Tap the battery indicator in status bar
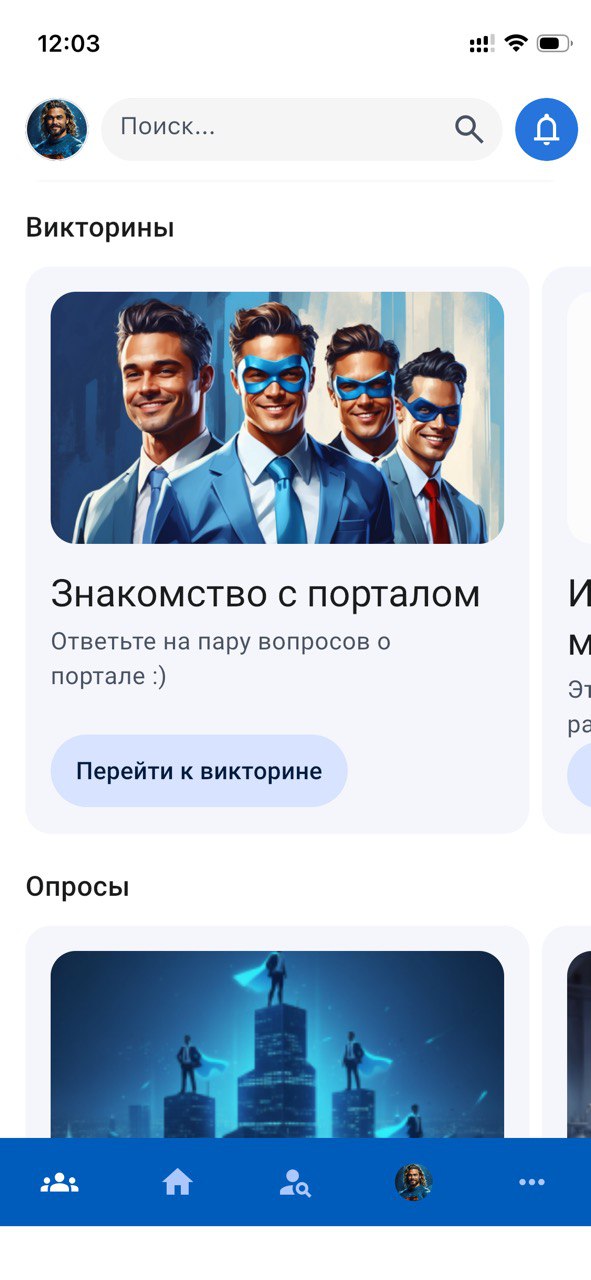591x1280 pixels. (554, 43)
